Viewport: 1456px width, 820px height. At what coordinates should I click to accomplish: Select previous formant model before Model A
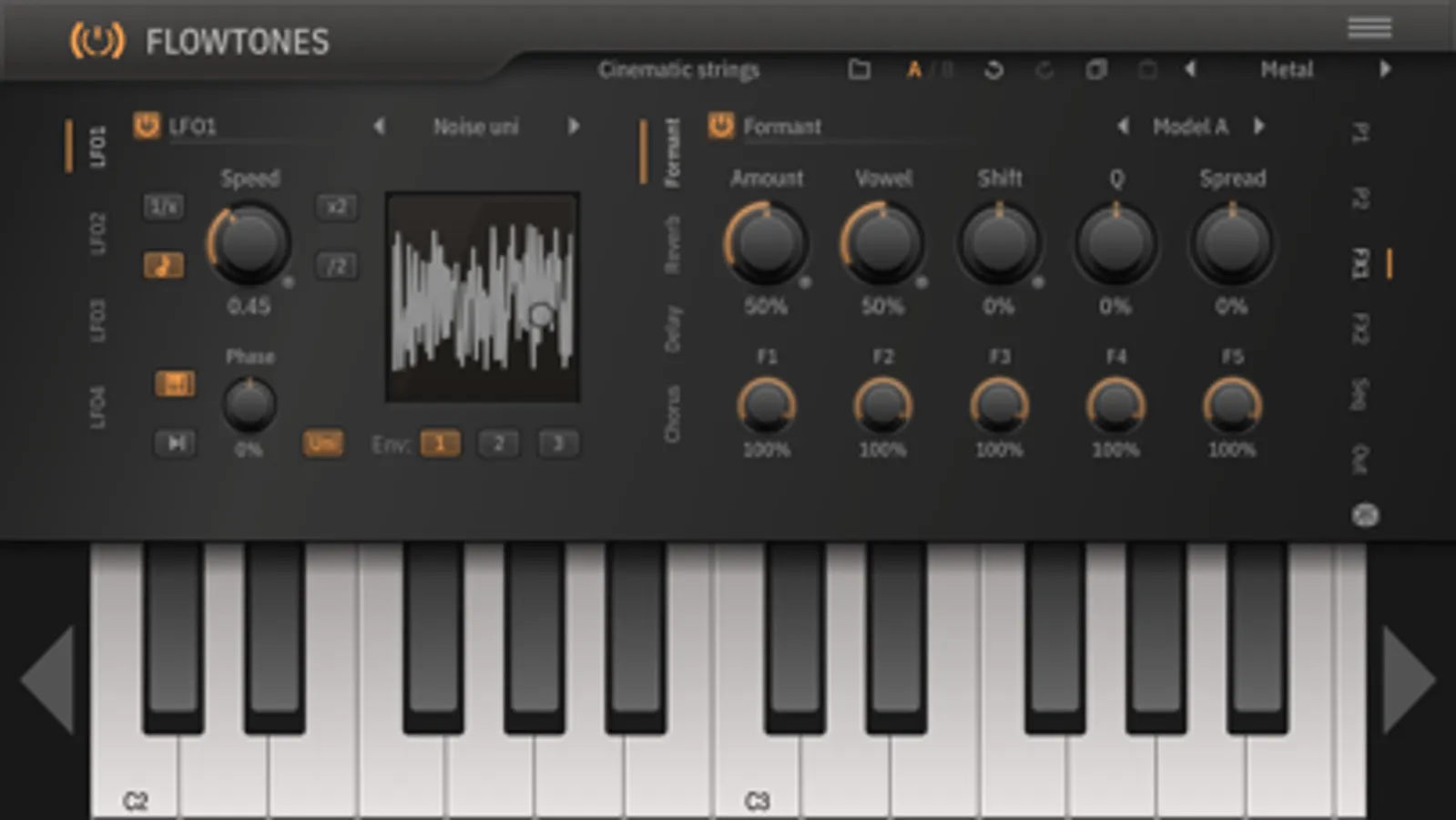(1123, 127)
